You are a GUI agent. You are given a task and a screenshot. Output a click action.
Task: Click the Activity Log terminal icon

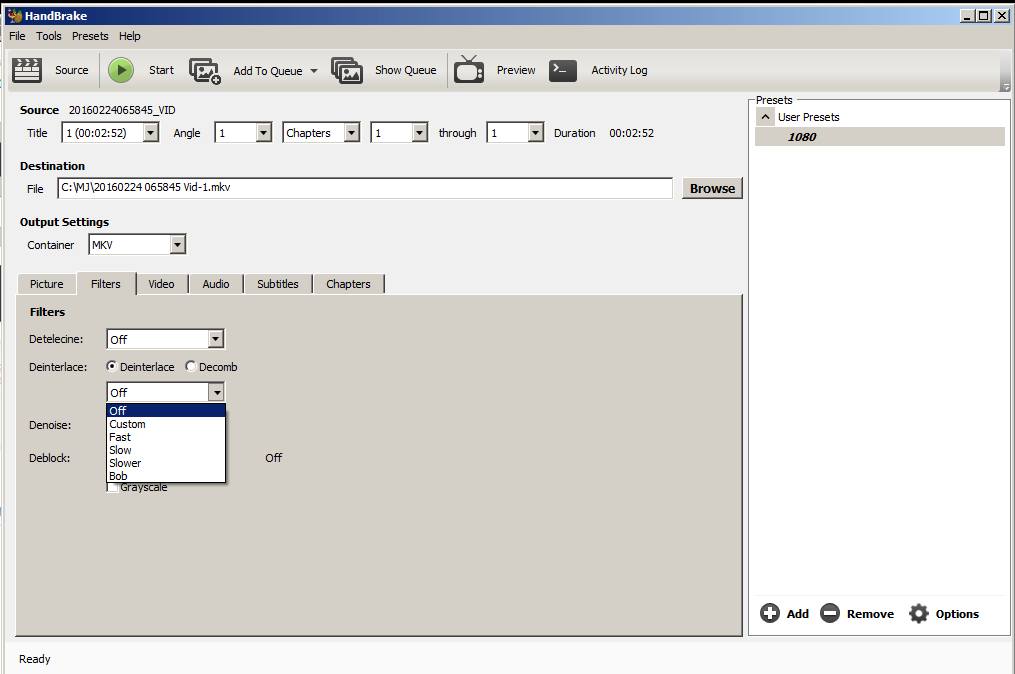coord(563,70)
